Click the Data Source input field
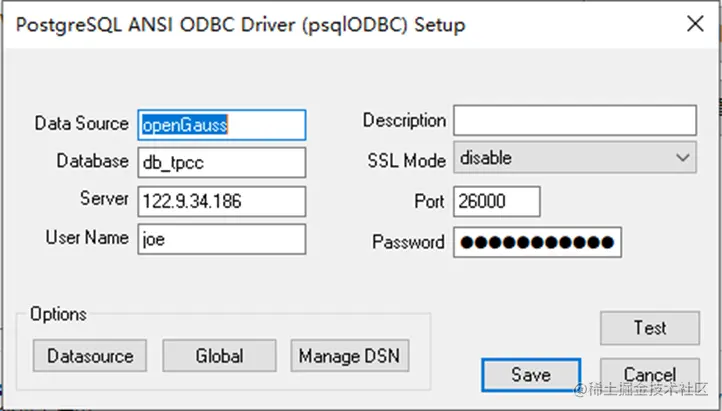The image size is (722, 411). click(x=221, y=124)
